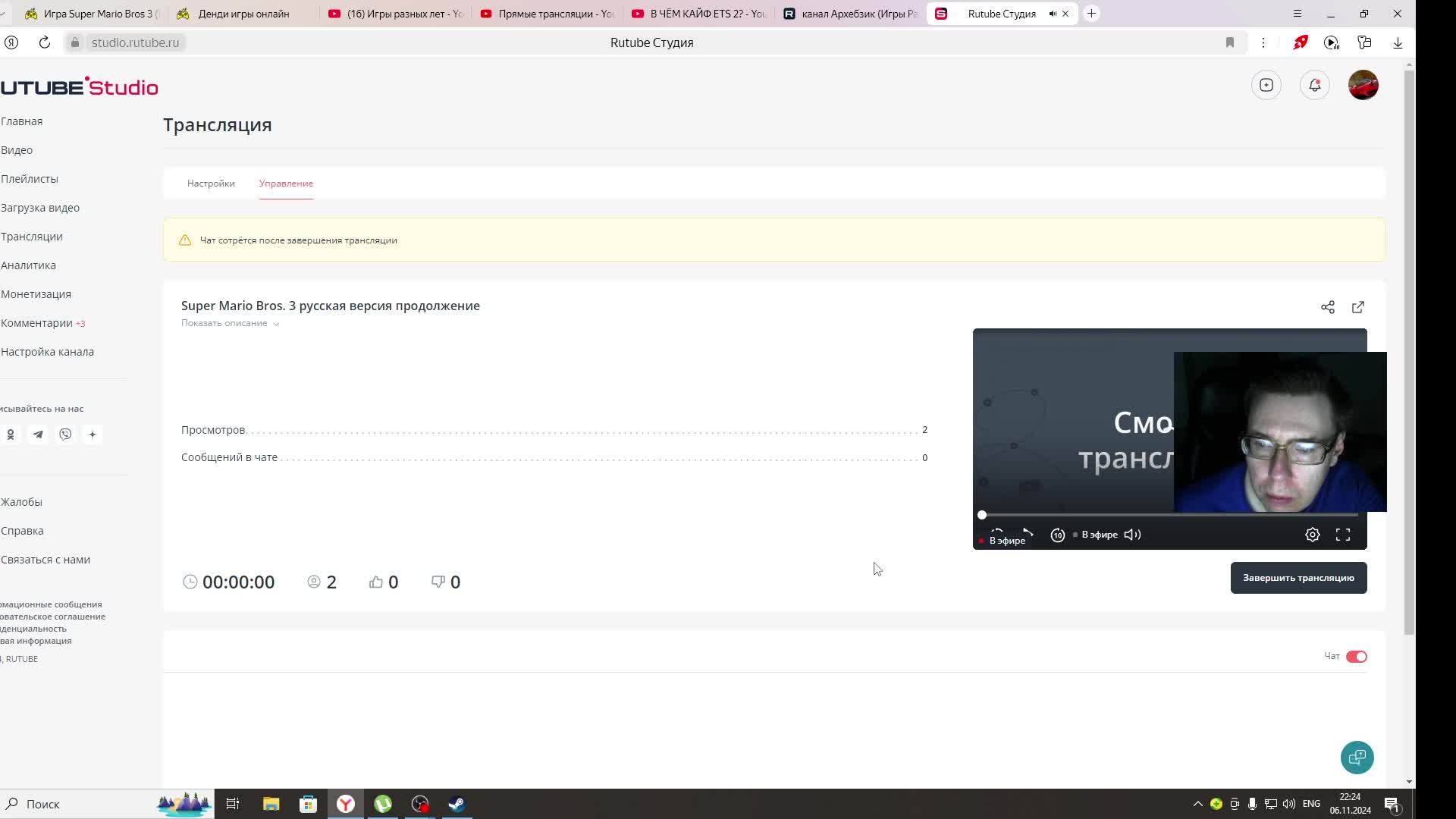The image size is (1456, 819).
Task: Click the Rutube Studio logo
Action: (x=79, y=86)
